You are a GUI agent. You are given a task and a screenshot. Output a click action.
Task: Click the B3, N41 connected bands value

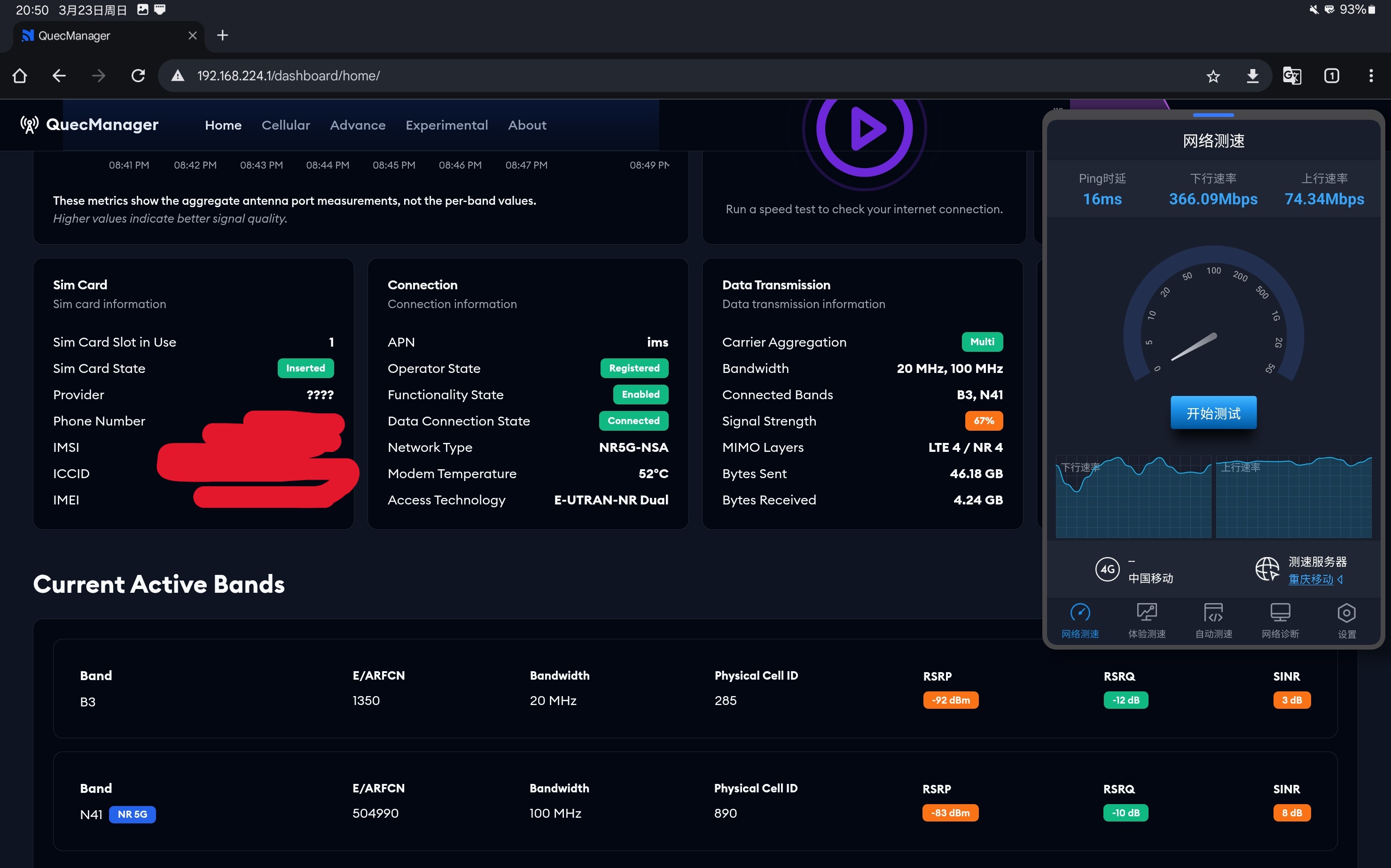[x=979, y=395]
